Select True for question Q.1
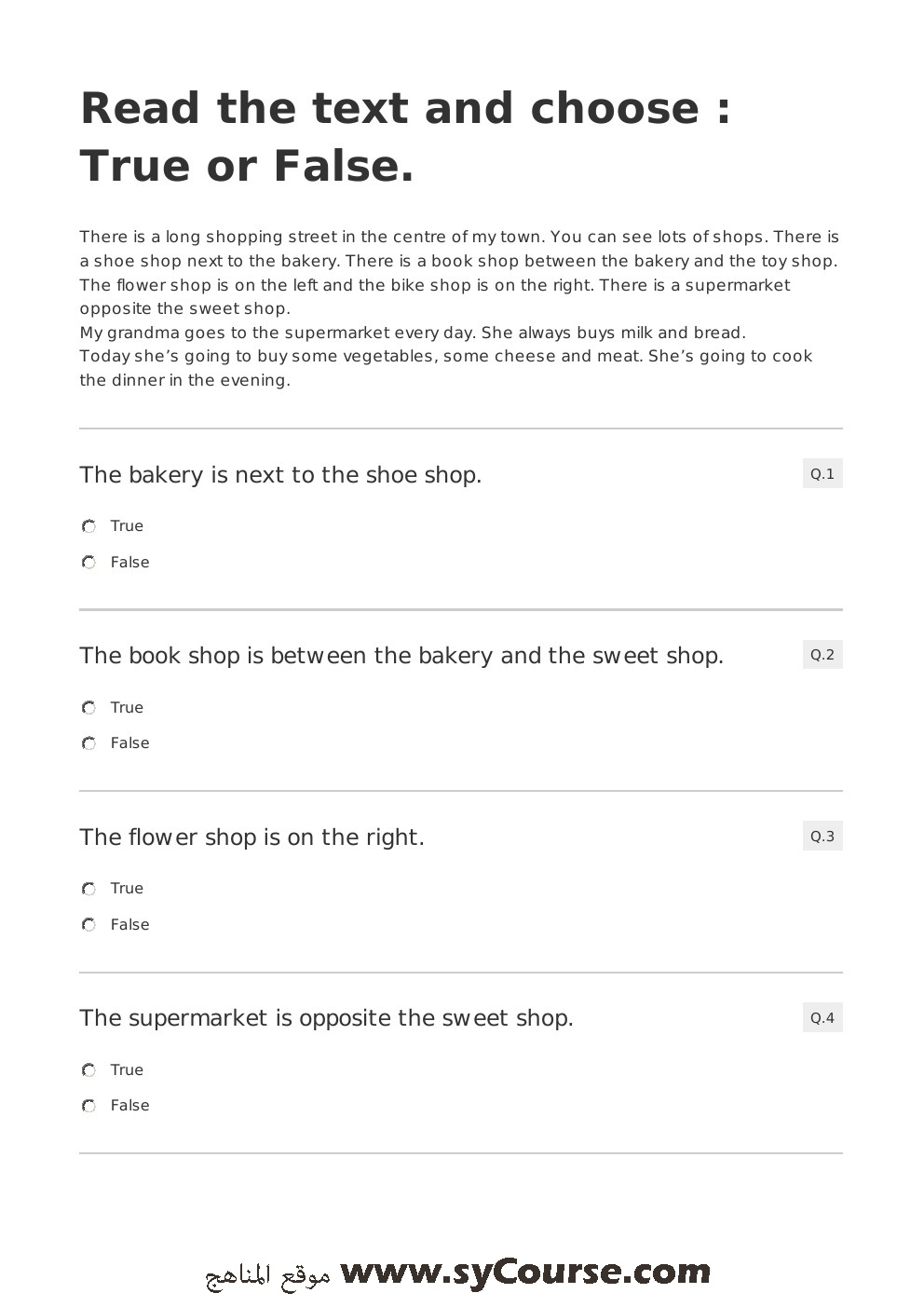 point(88,526)
